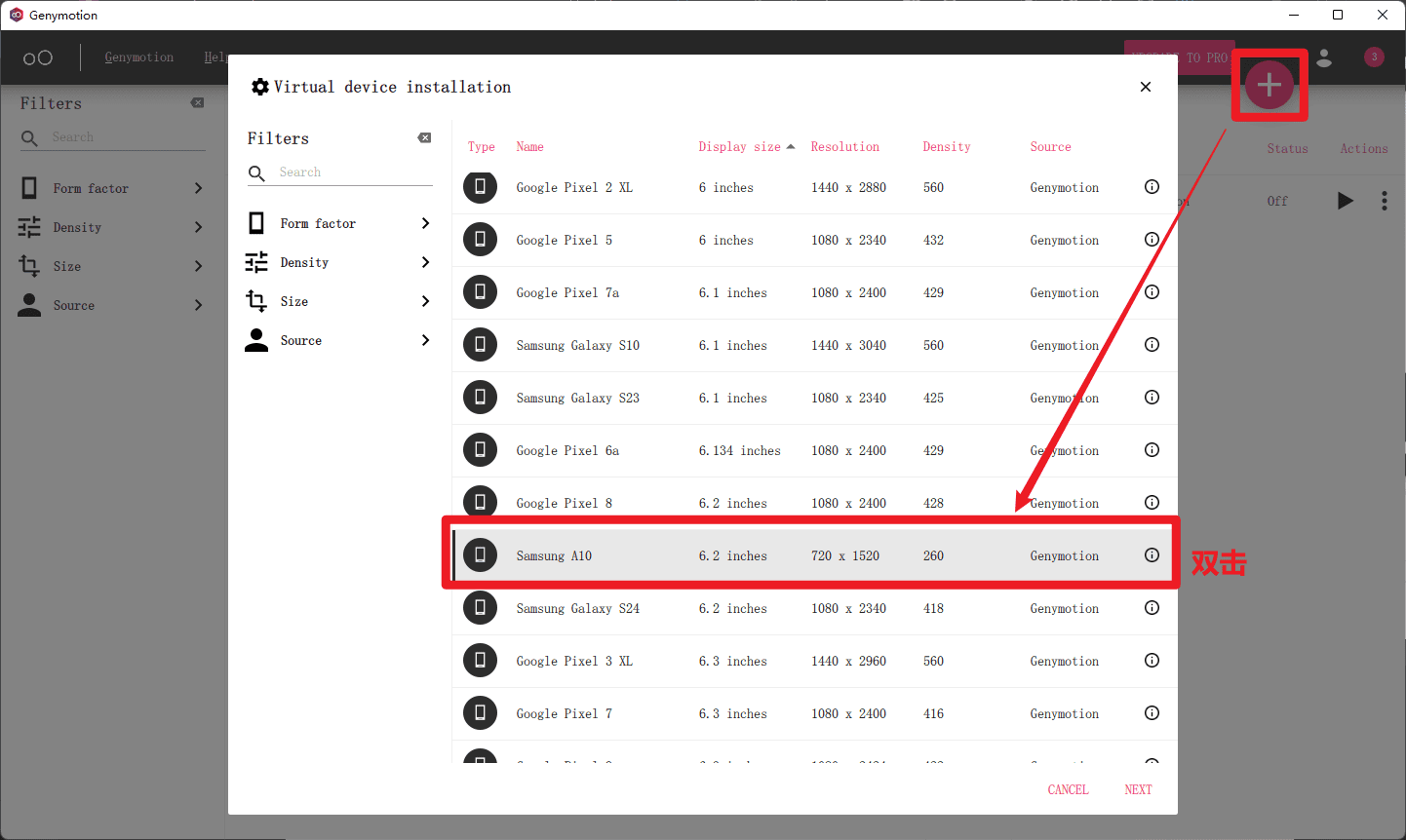Expand the Form factor filter in dialog
The width and height of the screenshot is (1406, 840).
tap(425, 223)
